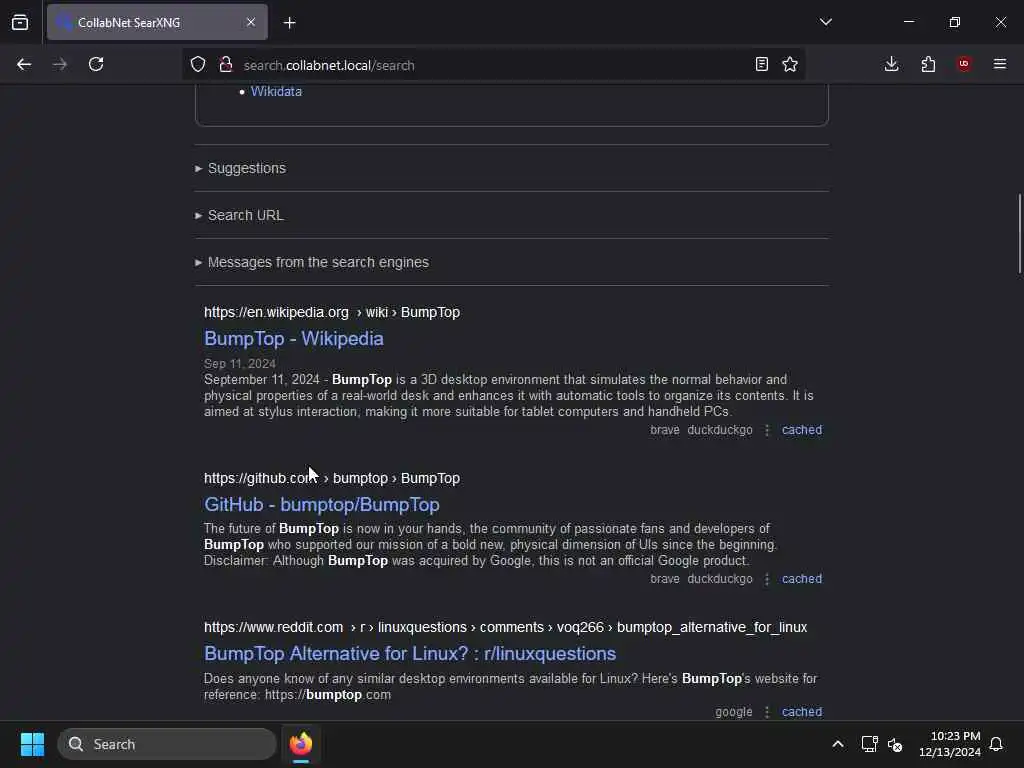Open the list all tabs chevron
The width and height of the screenshot is (1024, 768).
pos(825,22)
